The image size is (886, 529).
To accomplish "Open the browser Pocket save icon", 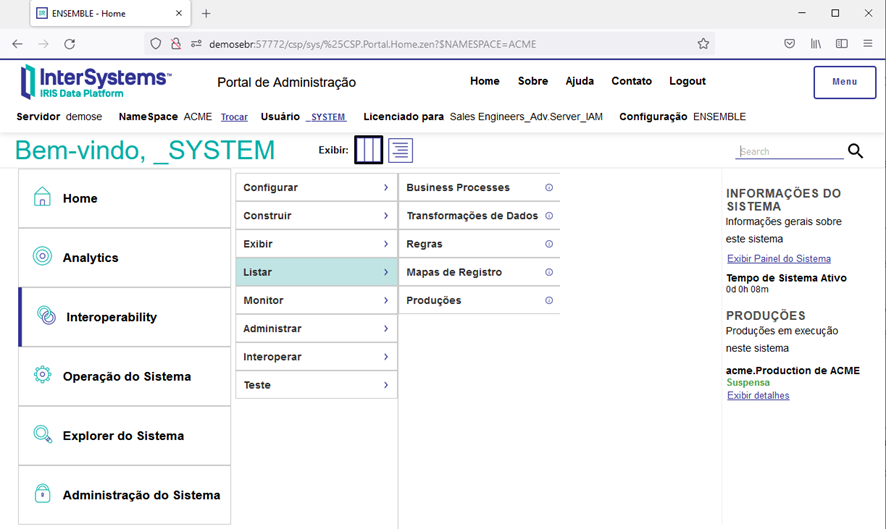I will [x=789, y=44].
